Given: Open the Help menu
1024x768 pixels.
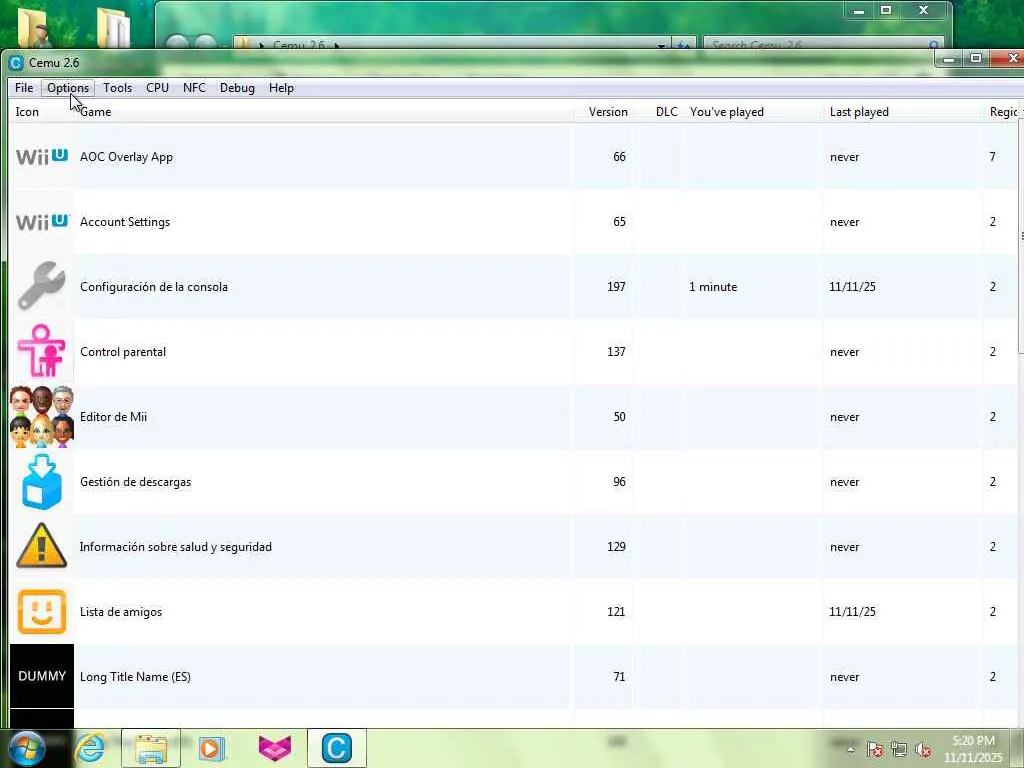Looking at the screenshot, I should click(x=281, y=88).
